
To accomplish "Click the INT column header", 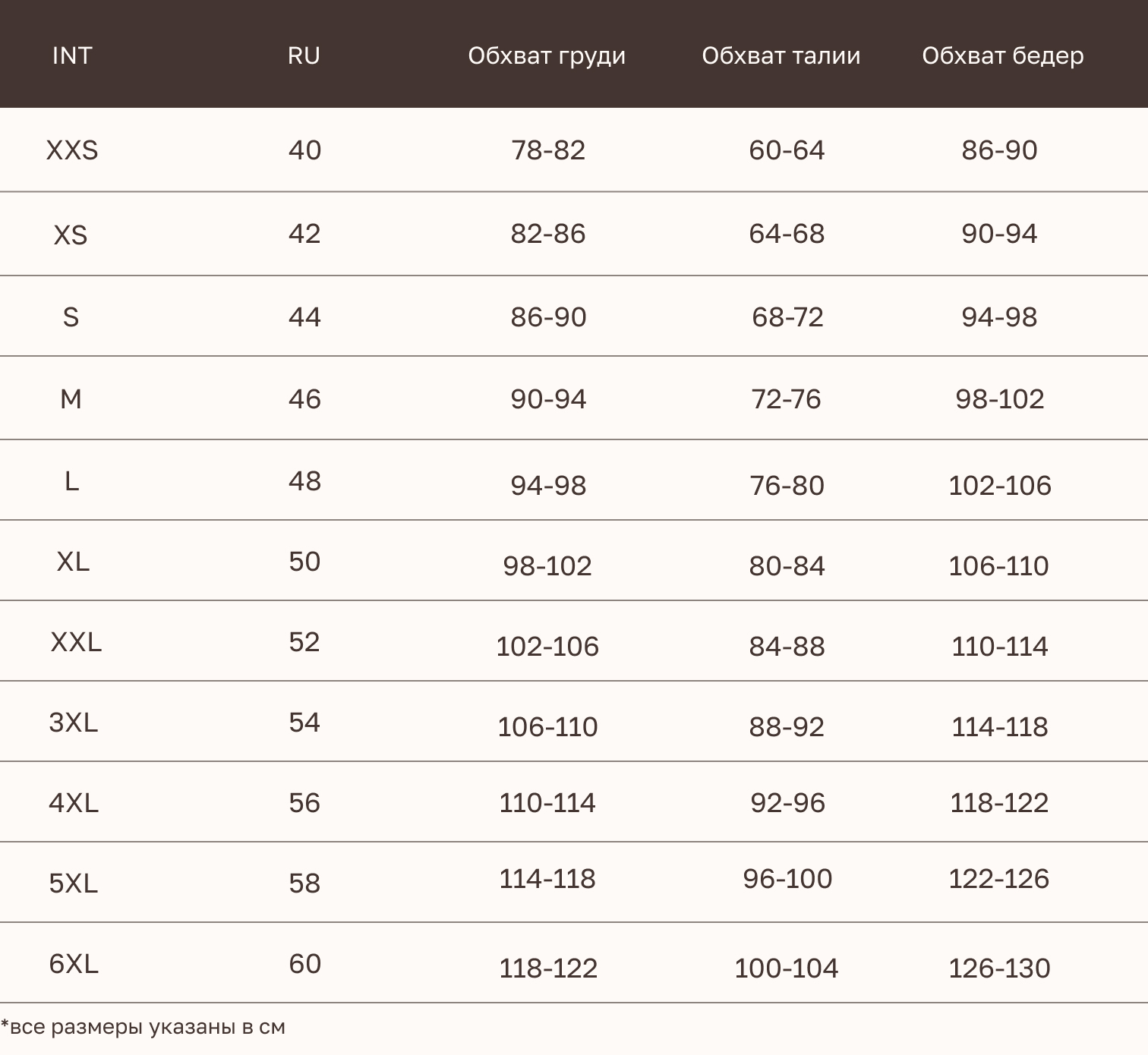I will click(x=72, y=55).
